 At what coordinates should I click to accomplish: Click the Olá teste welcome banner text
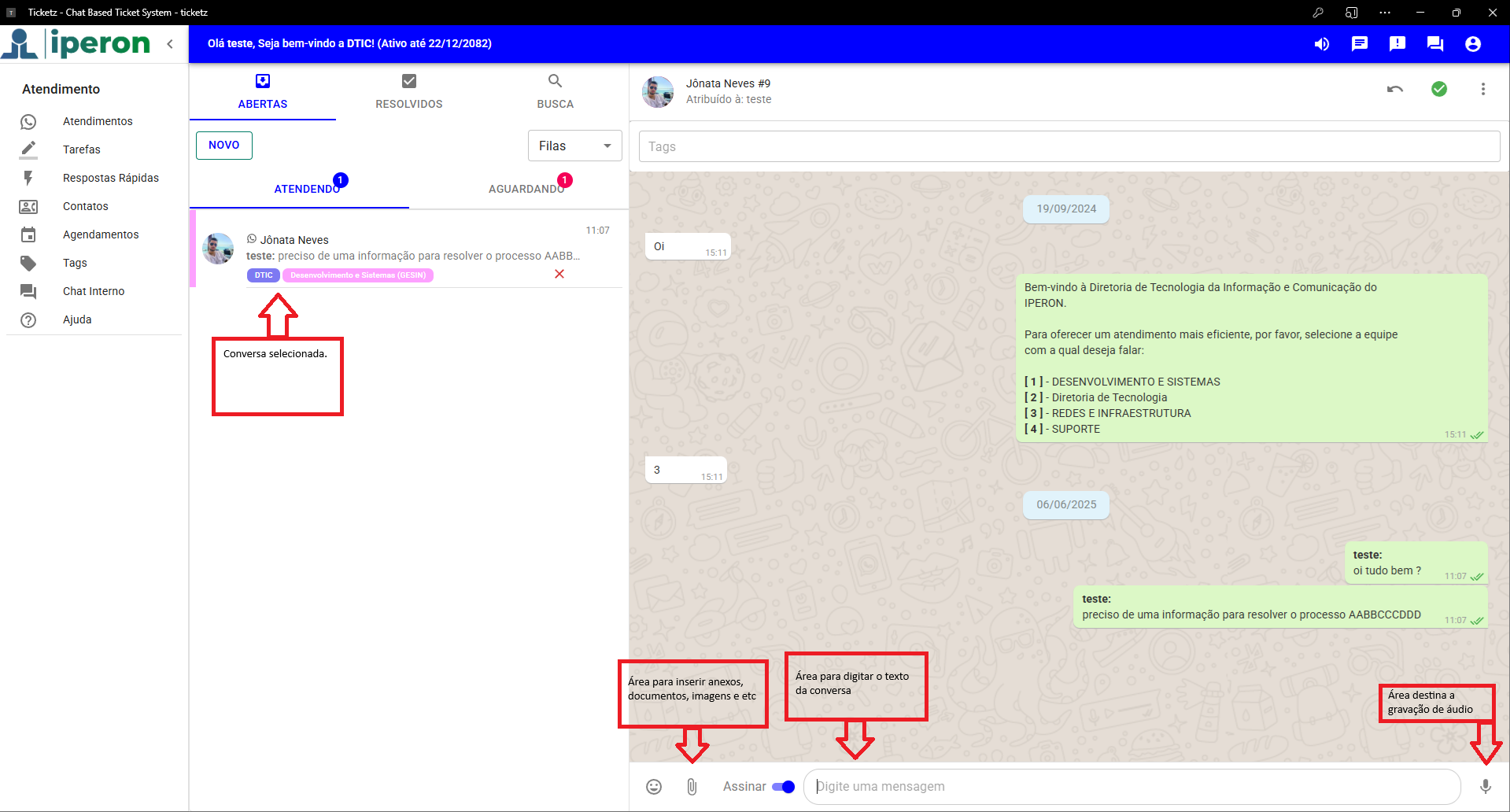[x=349, y=43]
